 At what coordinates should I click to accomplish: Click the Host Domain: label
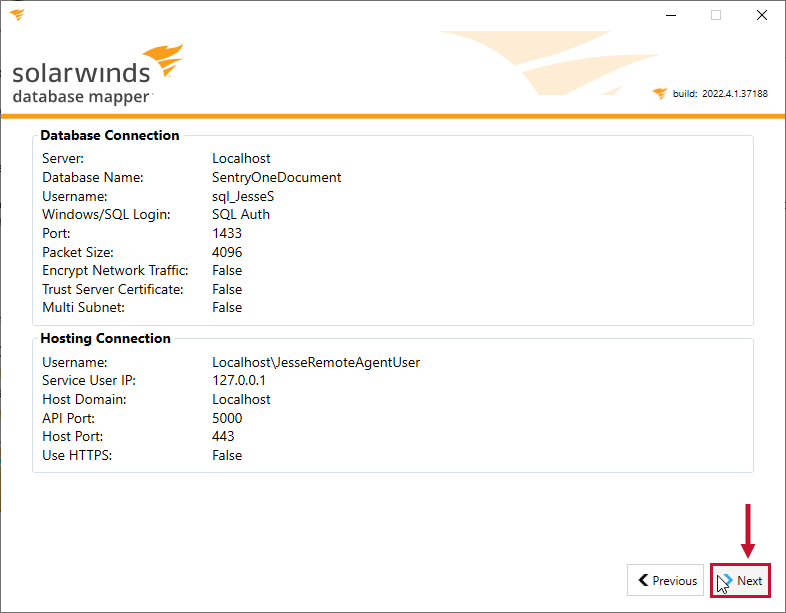point(84,399)
